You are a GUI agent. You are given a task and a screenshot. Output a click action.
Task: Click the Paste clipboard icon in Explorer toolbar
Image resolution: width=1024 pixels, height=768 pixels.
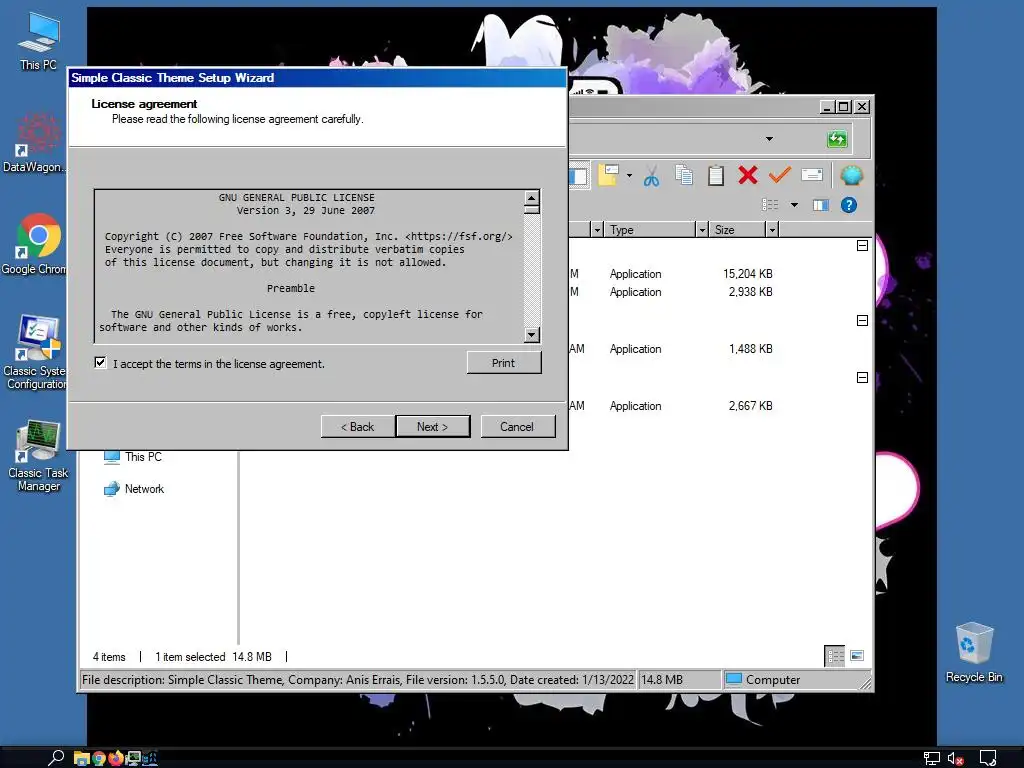[716, 176]
